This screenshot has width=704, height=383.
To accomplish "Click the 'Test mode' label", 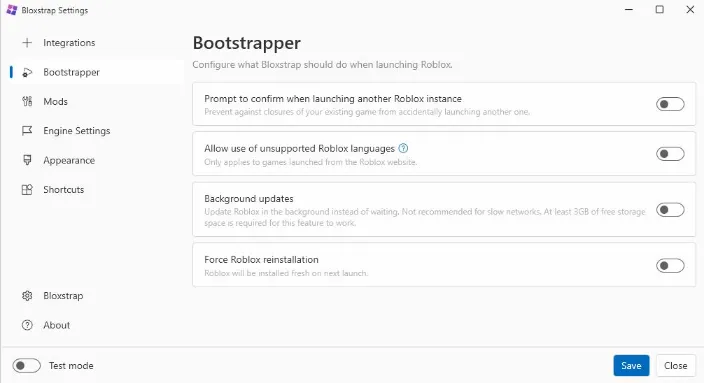I will click(71, 365).
